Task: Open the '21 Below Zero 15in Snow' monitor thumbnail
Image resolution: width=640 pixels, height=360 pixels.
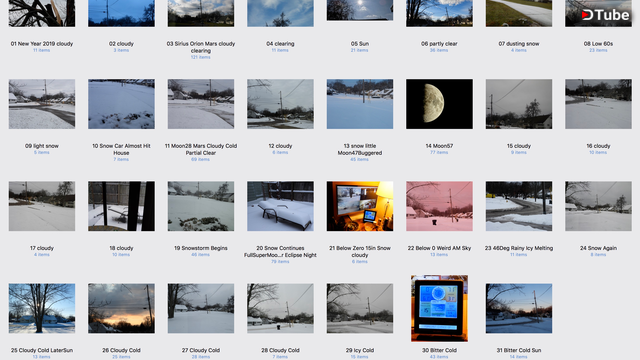Action: coord(360,206)
